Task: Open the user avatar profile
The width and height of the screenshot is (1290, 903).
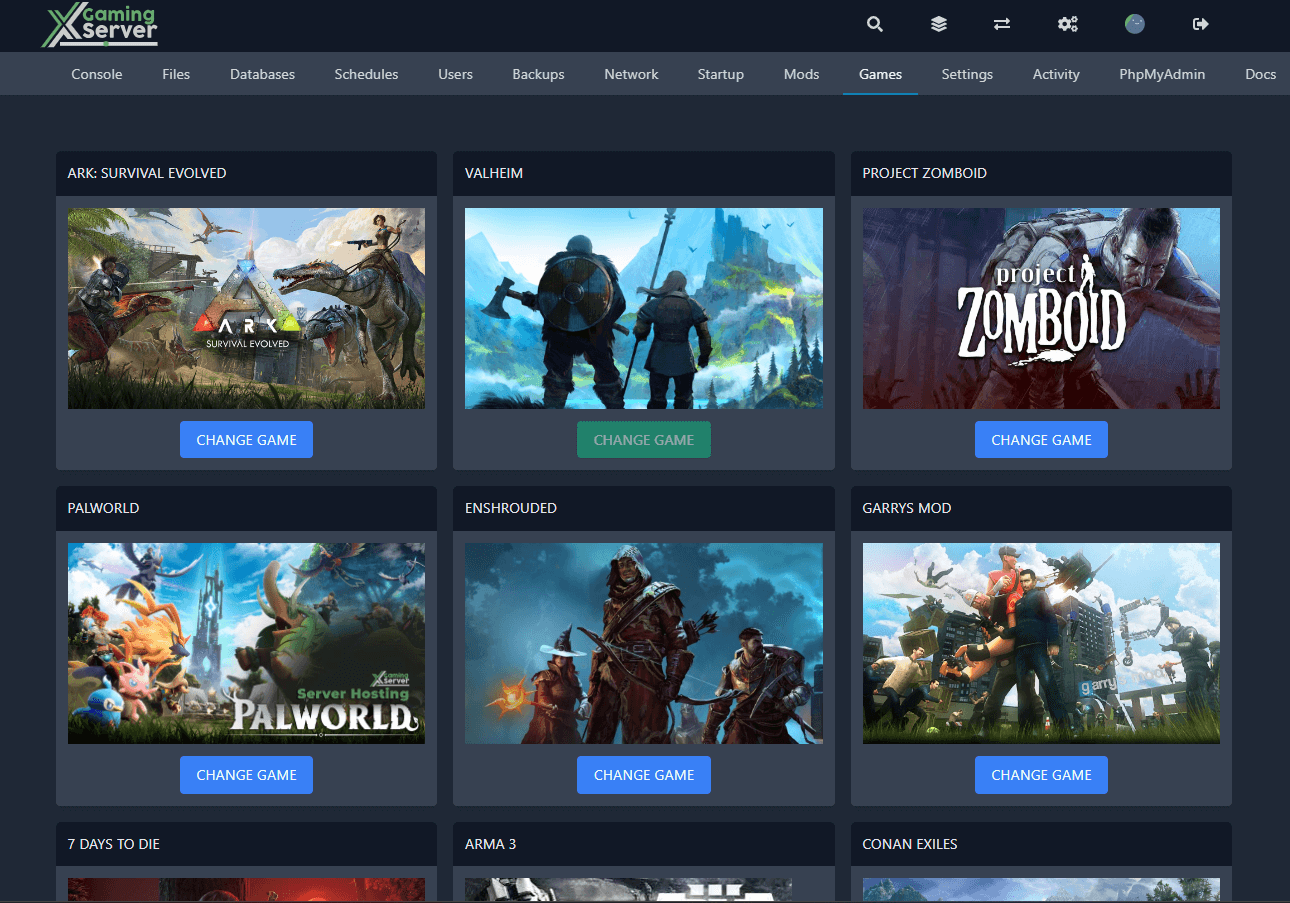Action: (x=1134, y=24)
